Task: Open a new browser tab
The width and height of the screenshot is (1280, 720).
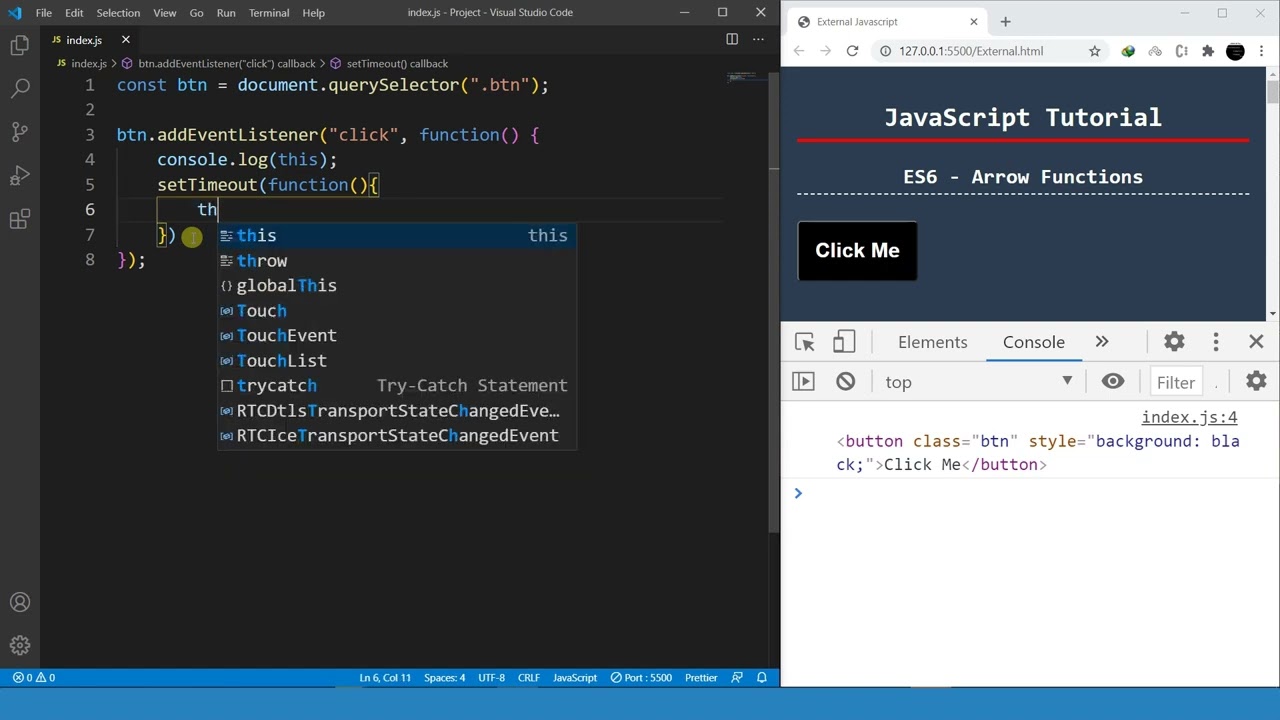Action: (x=1005, y=21)
